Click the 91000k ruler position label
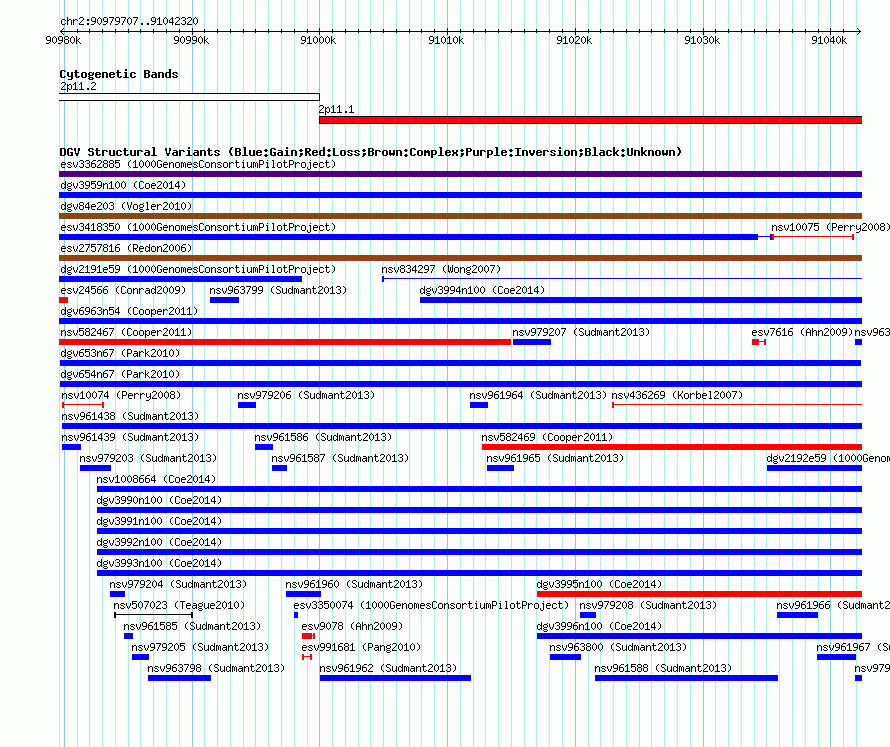The height and width of the screenshot is (747, 890). [x=318, y=40]
